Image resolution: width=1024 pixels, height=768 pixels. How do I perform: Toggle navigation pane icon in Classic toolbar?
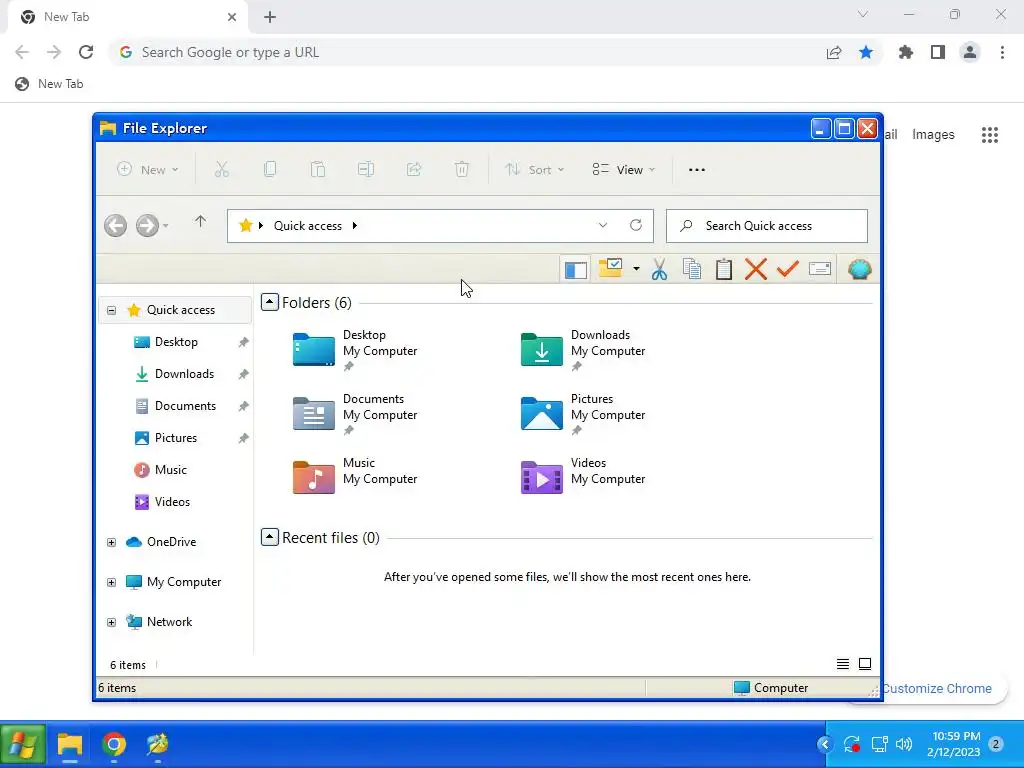pyautogui.click(x=576, y=270)
